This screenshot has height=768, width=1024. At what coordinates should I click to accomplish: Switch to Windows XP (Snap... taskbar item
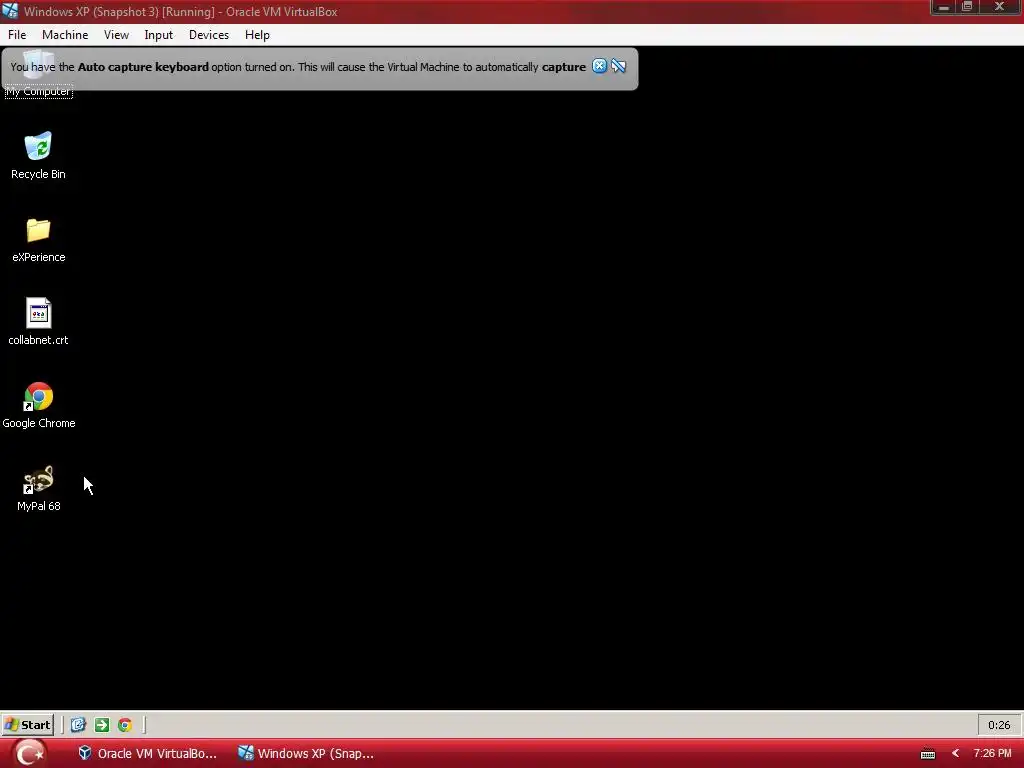[306, 754]
